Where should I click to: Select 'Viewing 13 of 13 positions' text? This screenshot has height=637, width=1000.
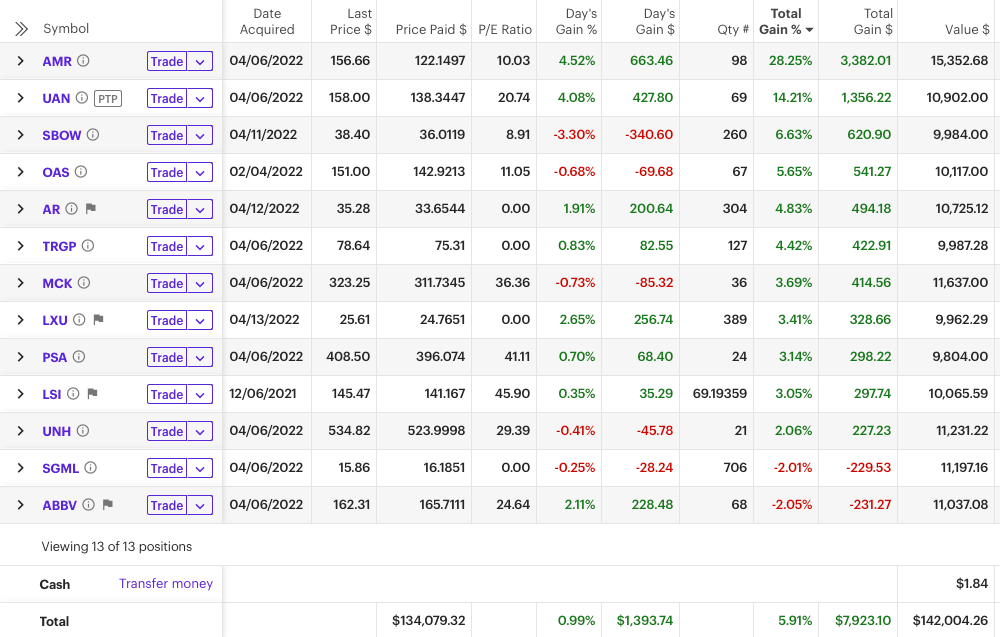click(117, 546)
